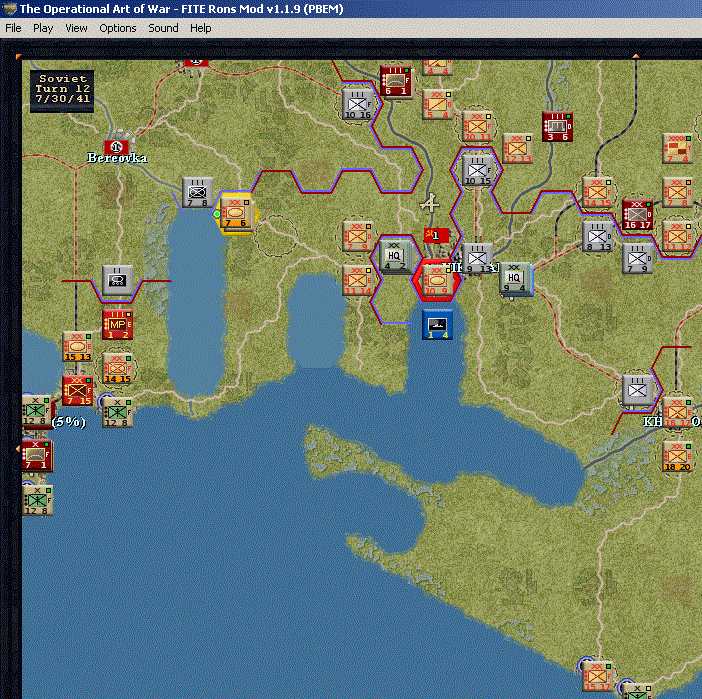Select the tan infantry division 18 20
702x699 pixels.
[677, 456]
